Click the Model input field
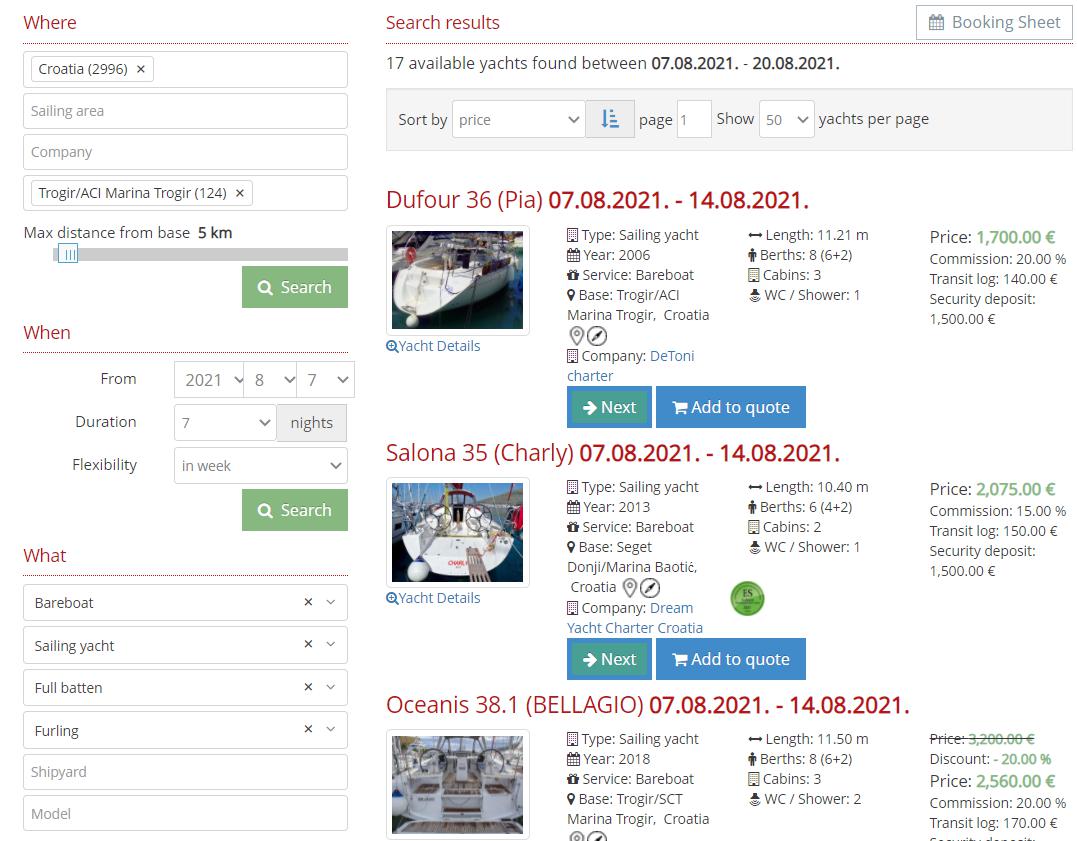The width and height of the screenshot is (1077, 841). pos(185,814)
